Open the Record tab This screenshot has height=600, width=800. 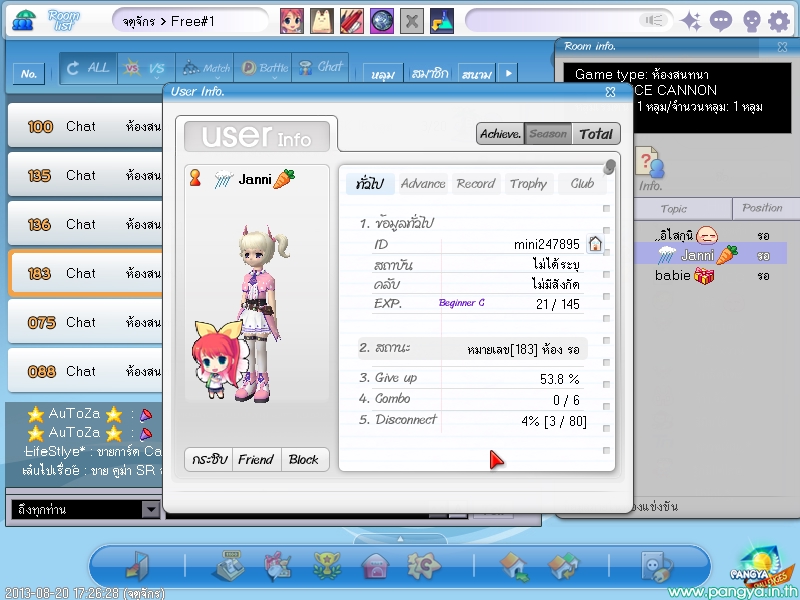[476, 184]
